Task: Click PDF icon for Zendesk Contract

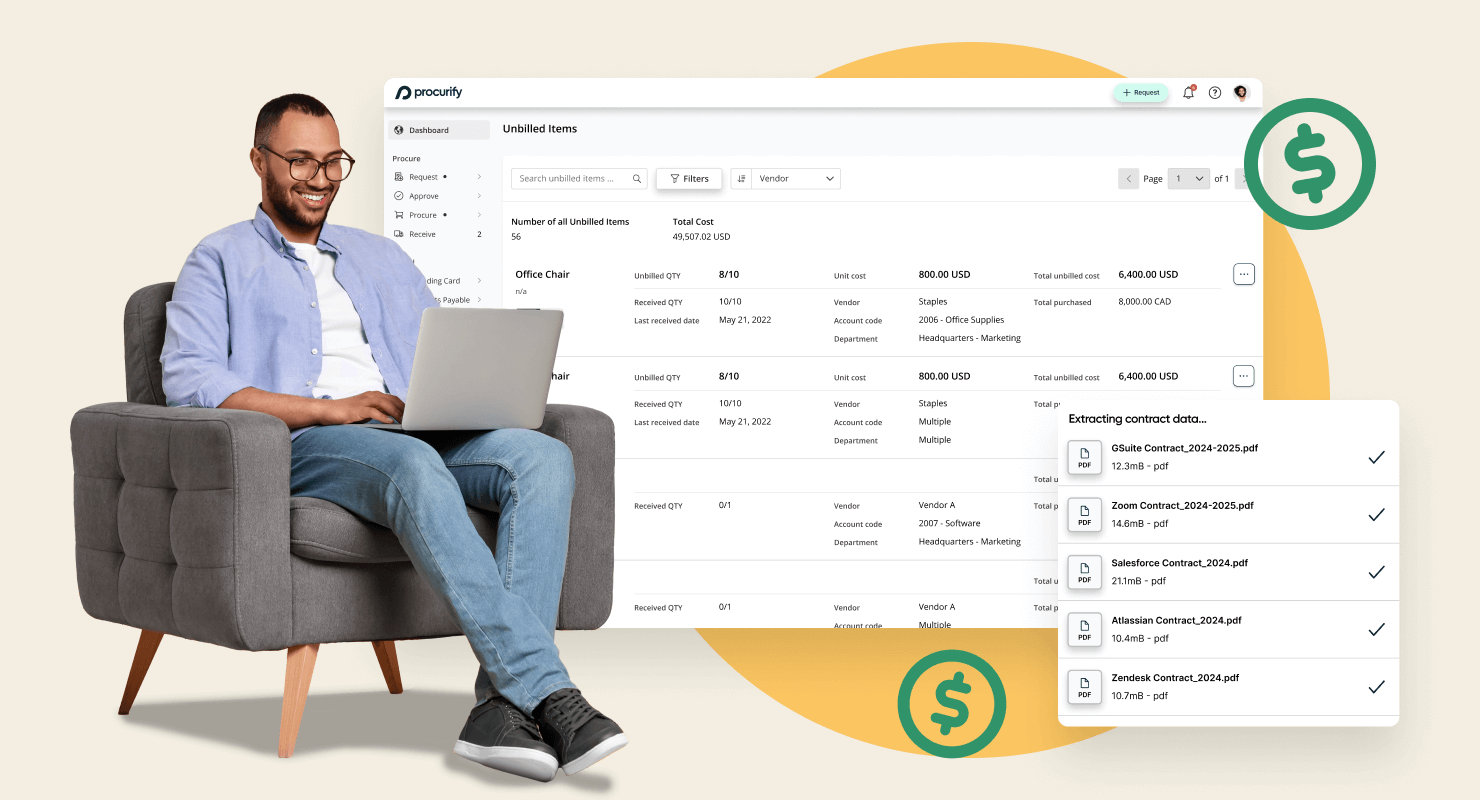Action: (1085, 687)
